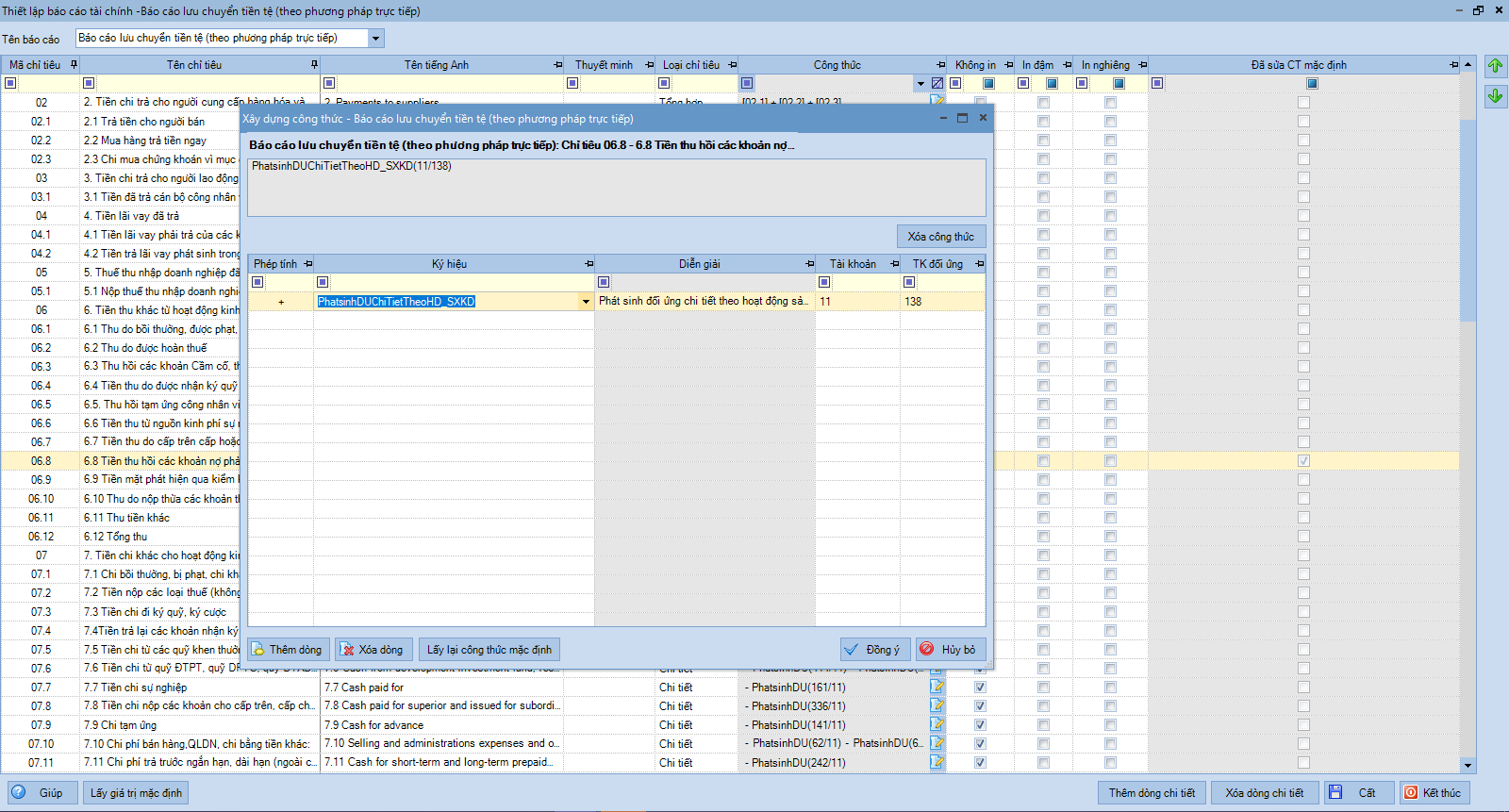Click the clear-filter icon in Công thức filter
This screenshot has width=1509, height=812.
click(937, 83)
